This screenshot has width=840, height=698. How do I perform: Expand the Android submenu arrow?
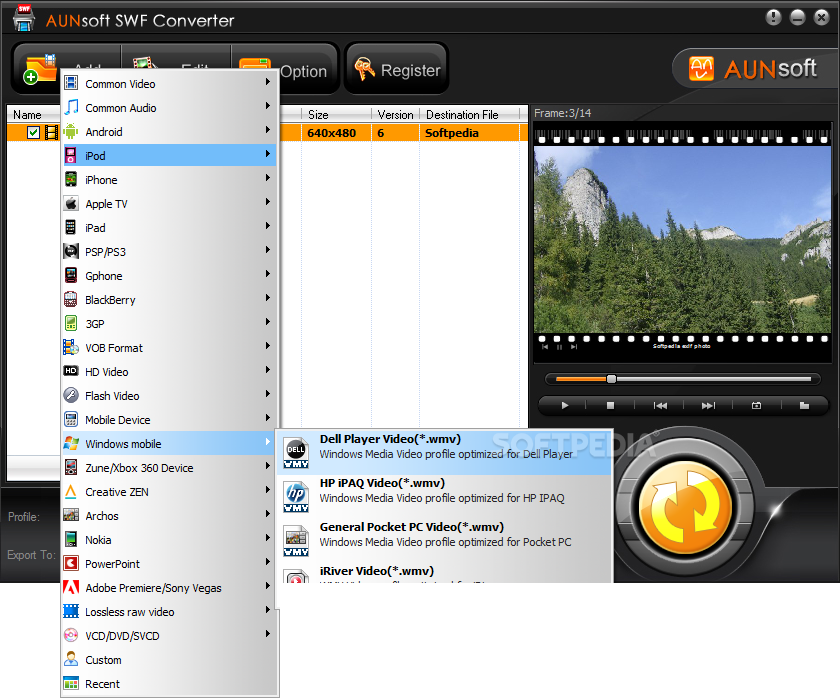tap(267, 130)
